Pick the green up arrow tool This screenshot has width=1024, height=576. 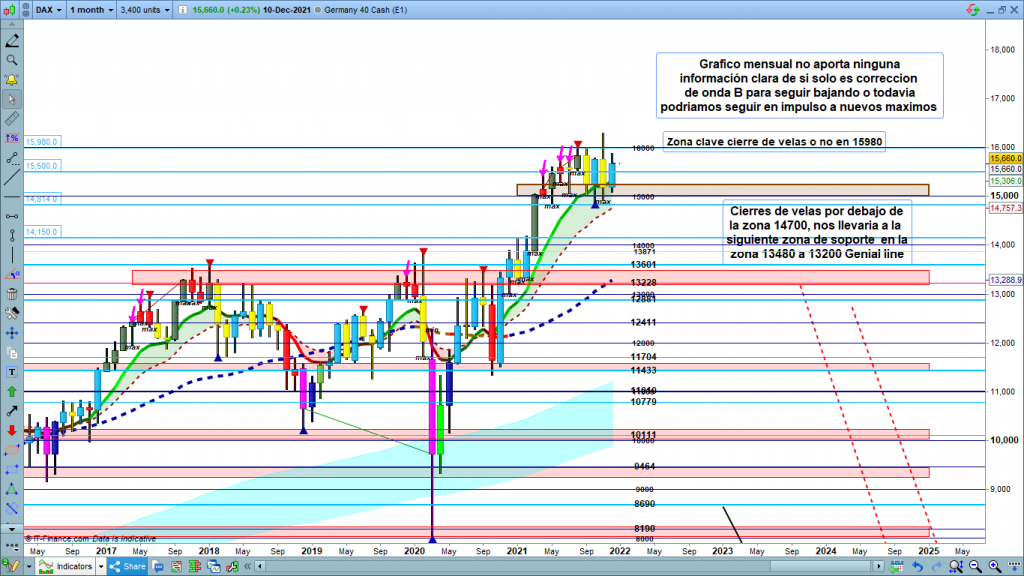(x=12, y=391)
